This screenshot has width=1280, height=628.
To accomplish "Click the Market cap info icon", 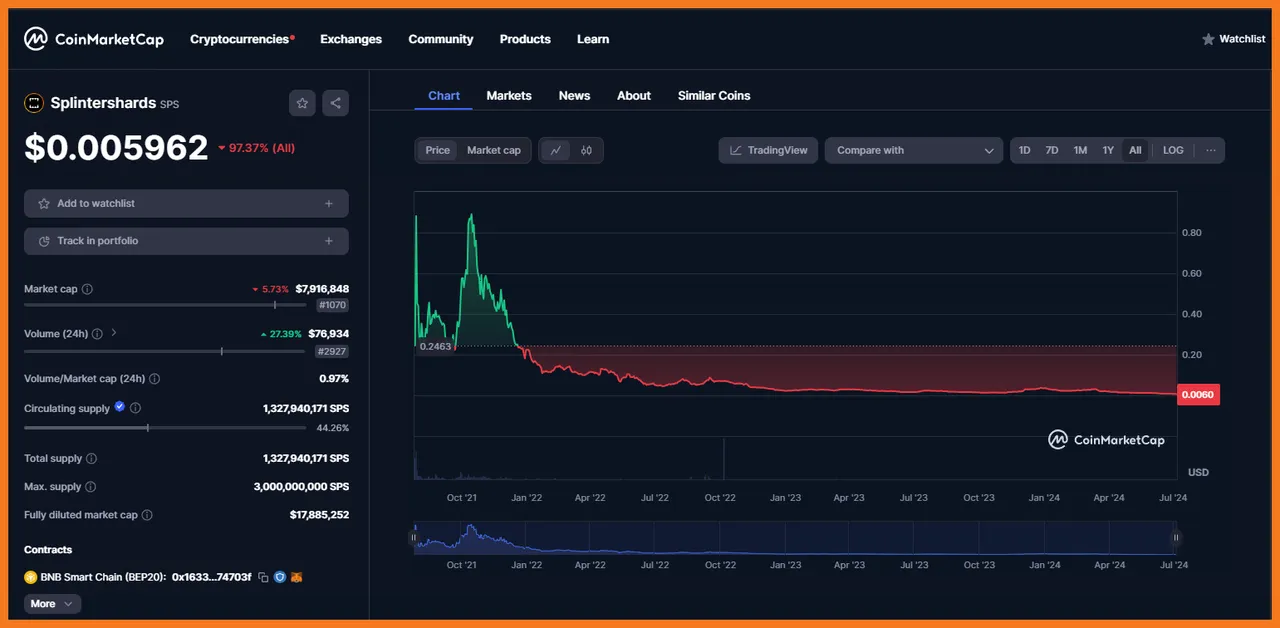I will pos(87,289).
